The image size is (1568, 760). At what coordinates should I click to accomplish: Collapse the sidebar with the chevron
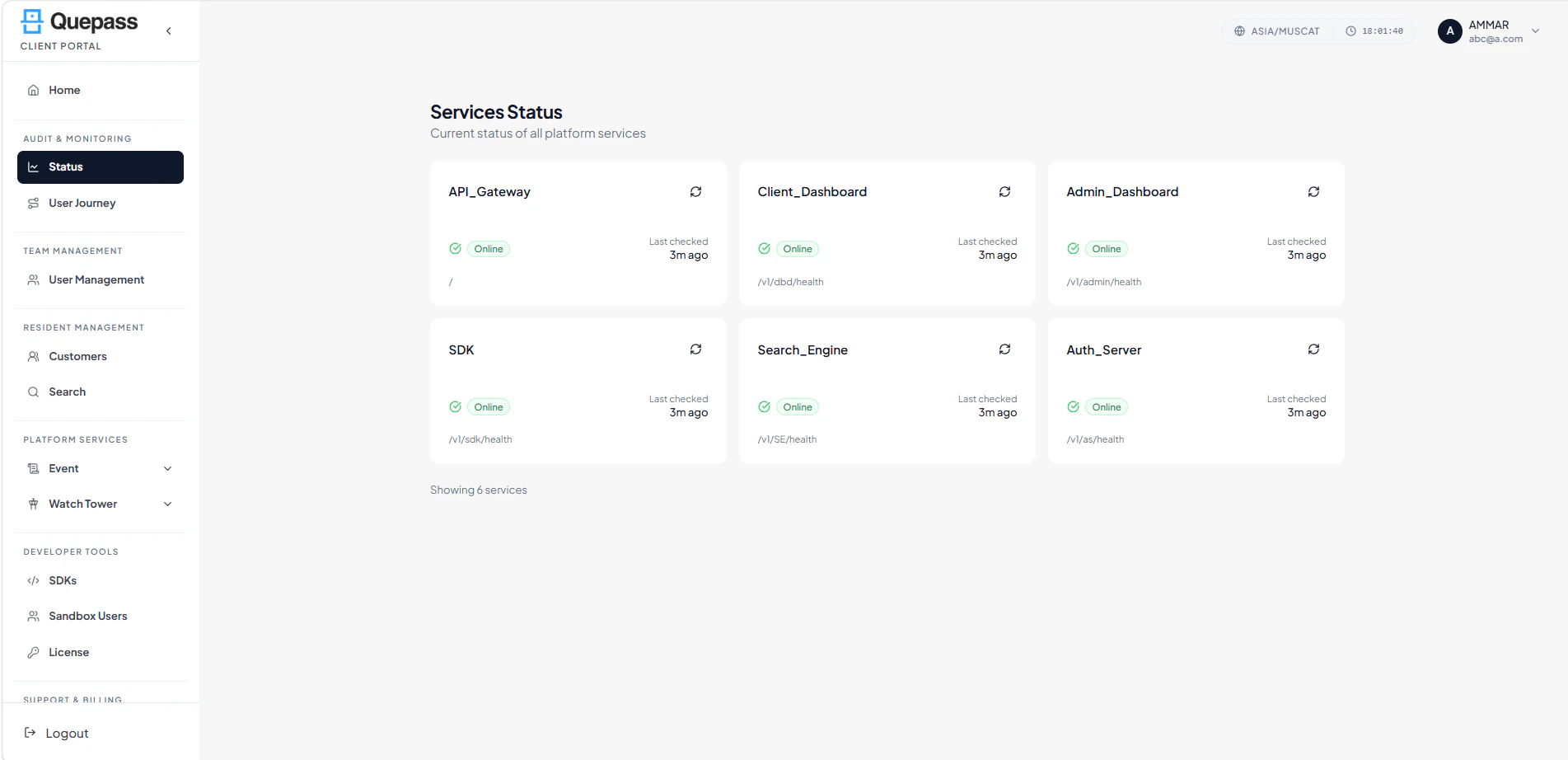click(169, 30)
